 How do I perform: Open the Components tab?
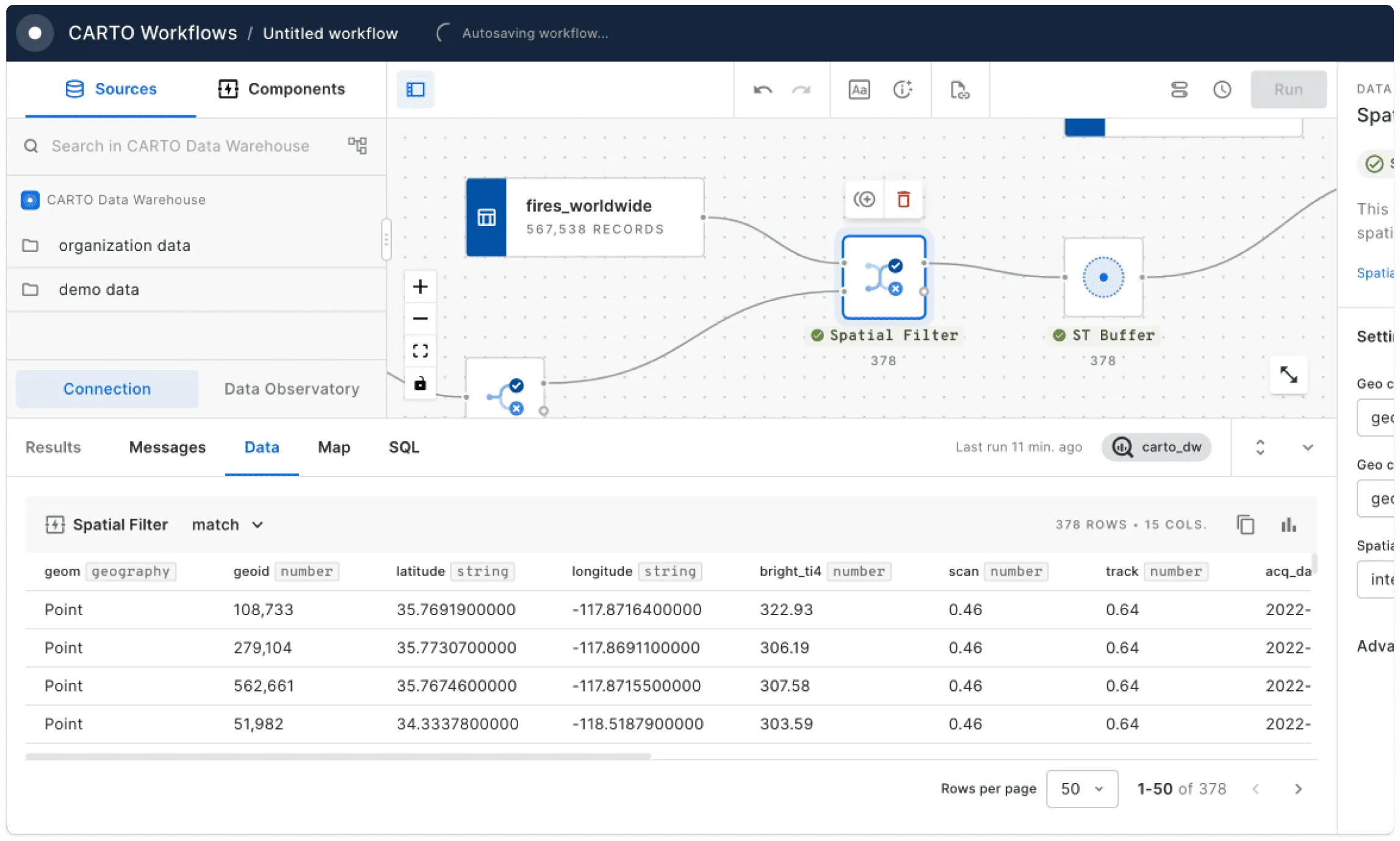coord(282,89)
